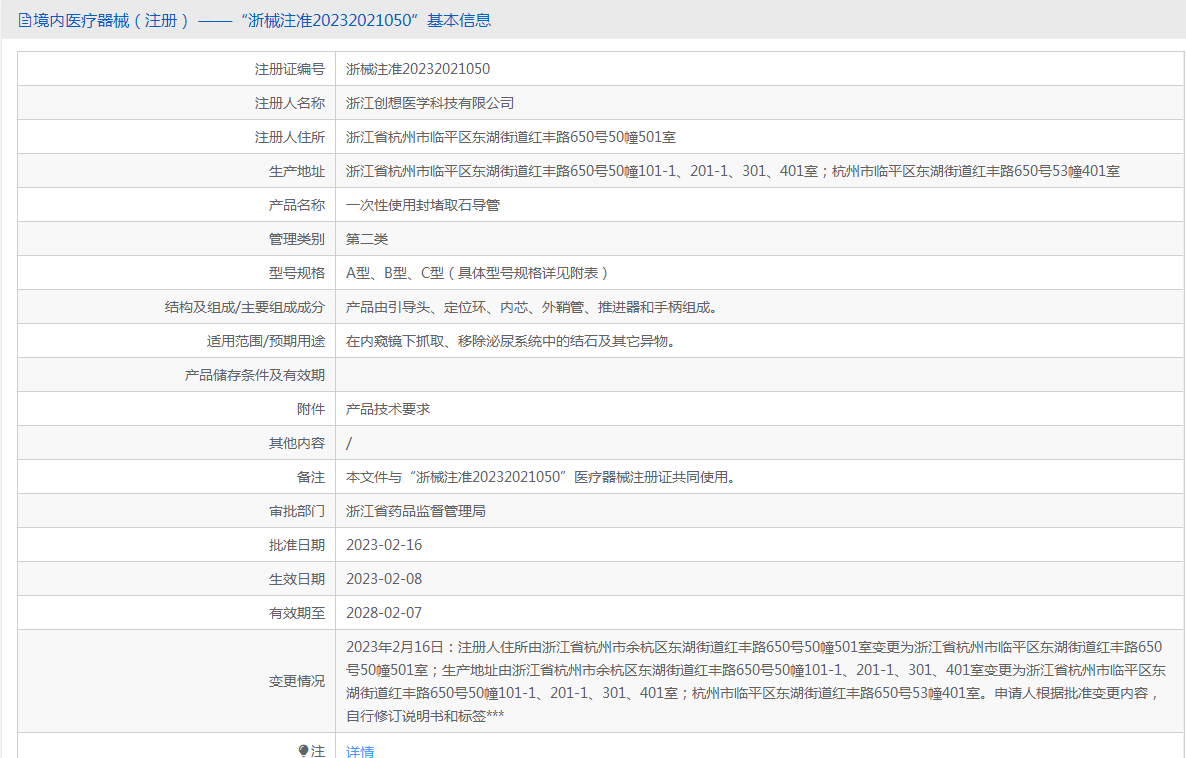The width and height of the screenshot is (1186, 758).
Task: Open the 详情 link
Action: pos(360,751)
